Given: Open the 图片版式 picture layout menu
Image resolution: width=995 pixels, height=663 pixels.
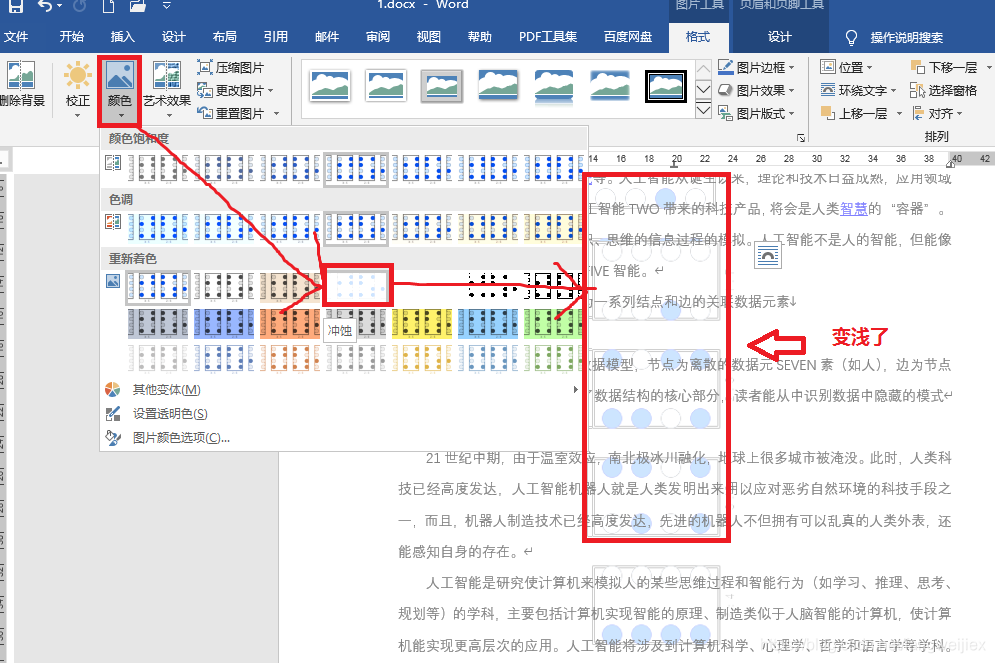Looking at the screenshot, I should [x=757, y=114].
